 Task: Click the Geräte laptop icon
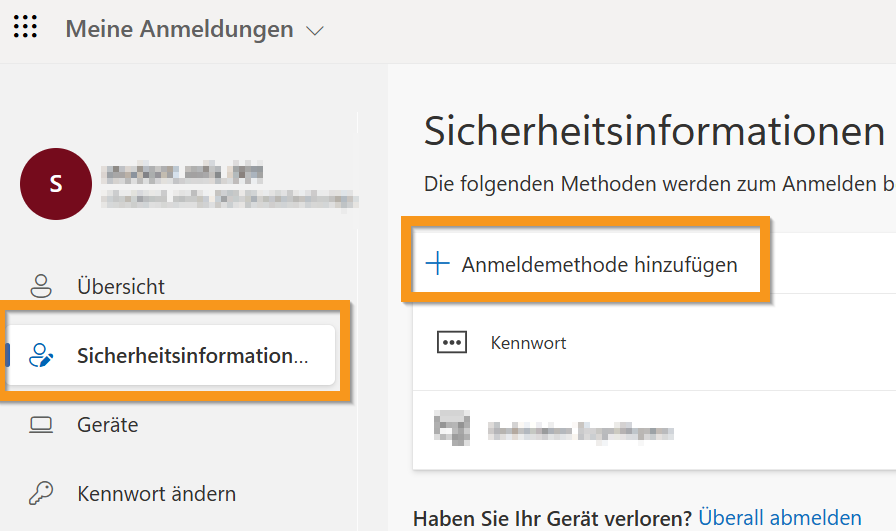click(x=41, y=425)
